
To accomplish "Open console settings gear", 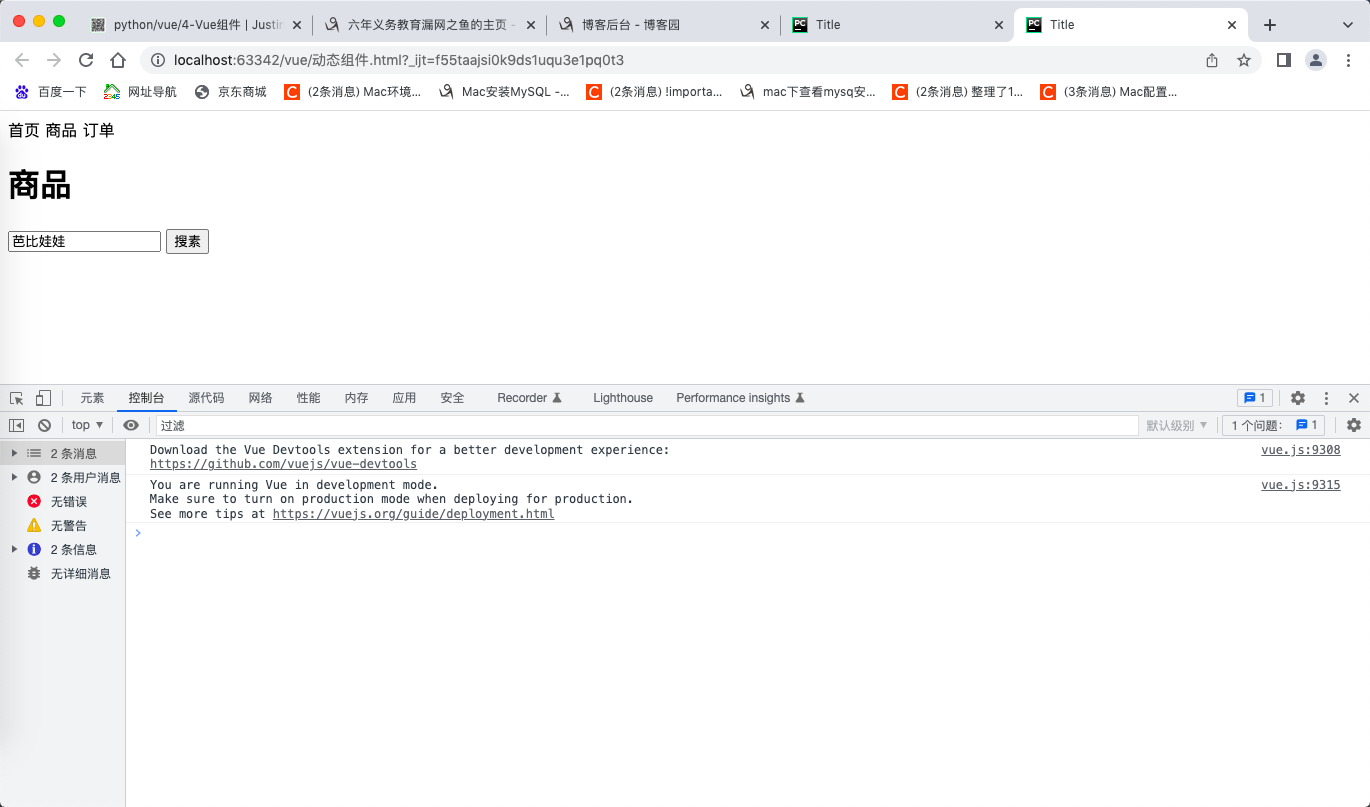I will pyautogui.click(x=1354, y=425).
